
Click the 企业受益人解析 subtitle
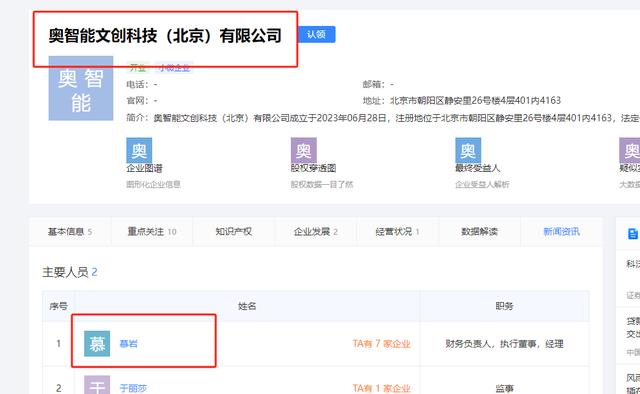pyautogui.click(x=482, y=184)
